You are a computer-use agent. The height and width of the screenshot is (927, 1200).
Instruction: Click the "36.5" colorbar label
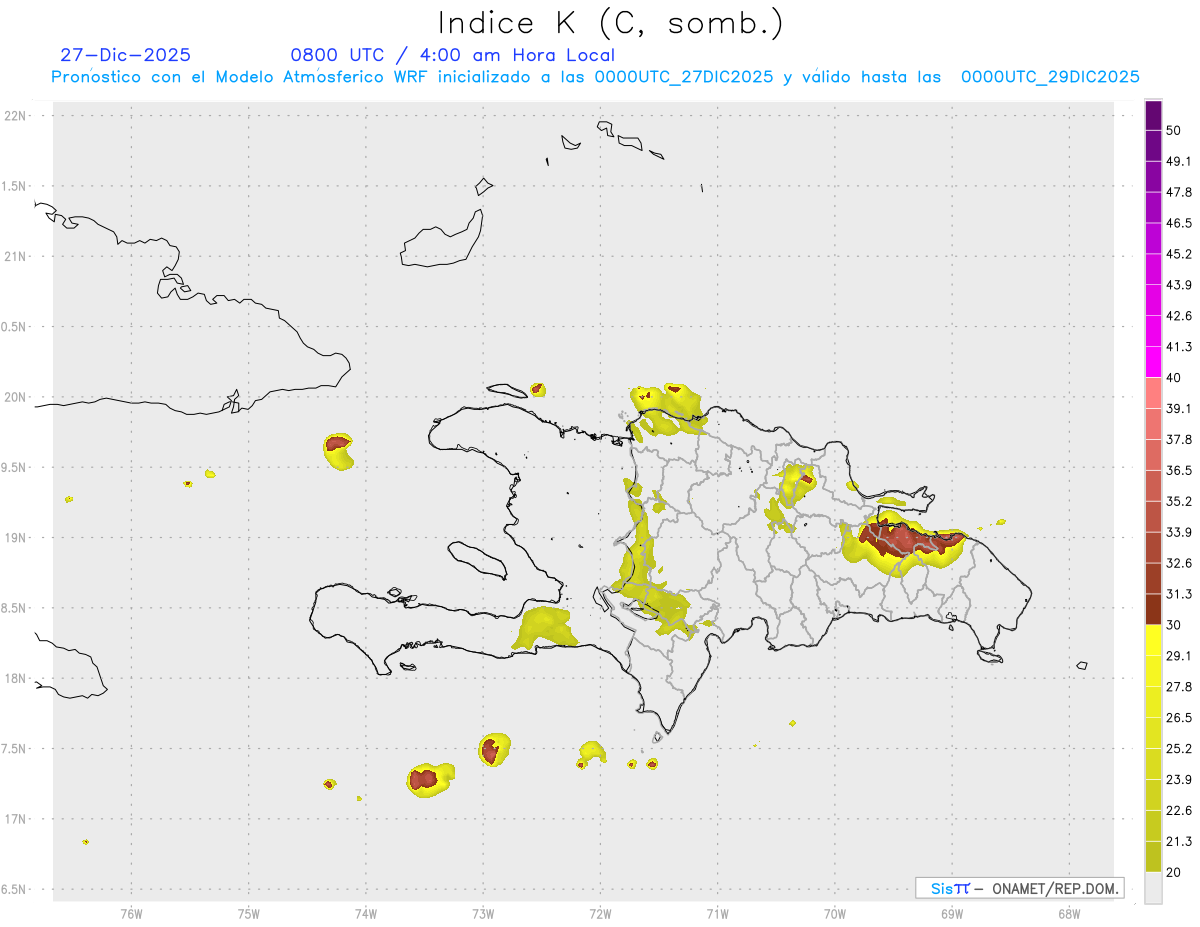click(1179, 470)
